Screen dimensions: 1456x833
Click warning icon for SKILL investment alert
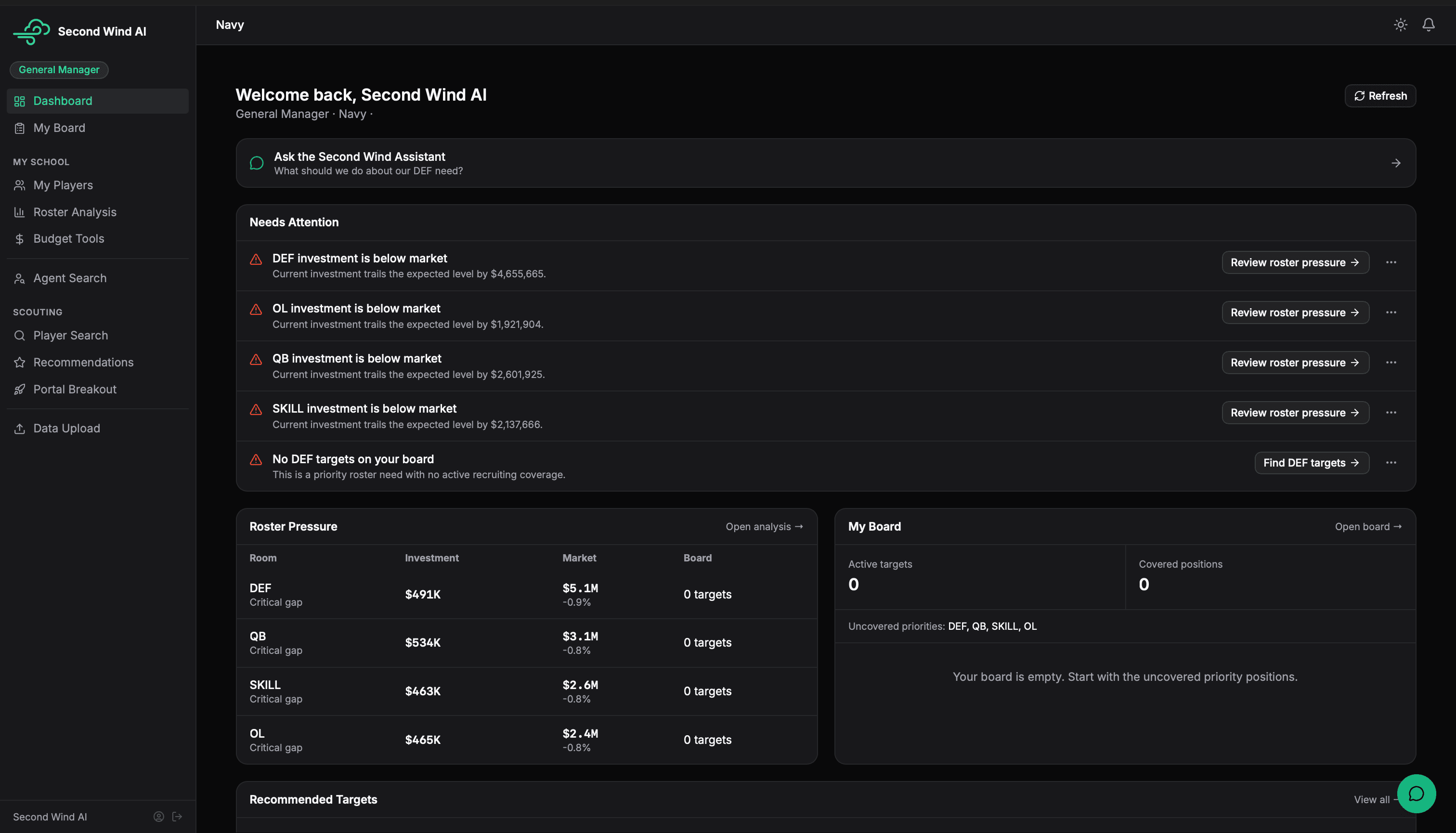point(256,410)
